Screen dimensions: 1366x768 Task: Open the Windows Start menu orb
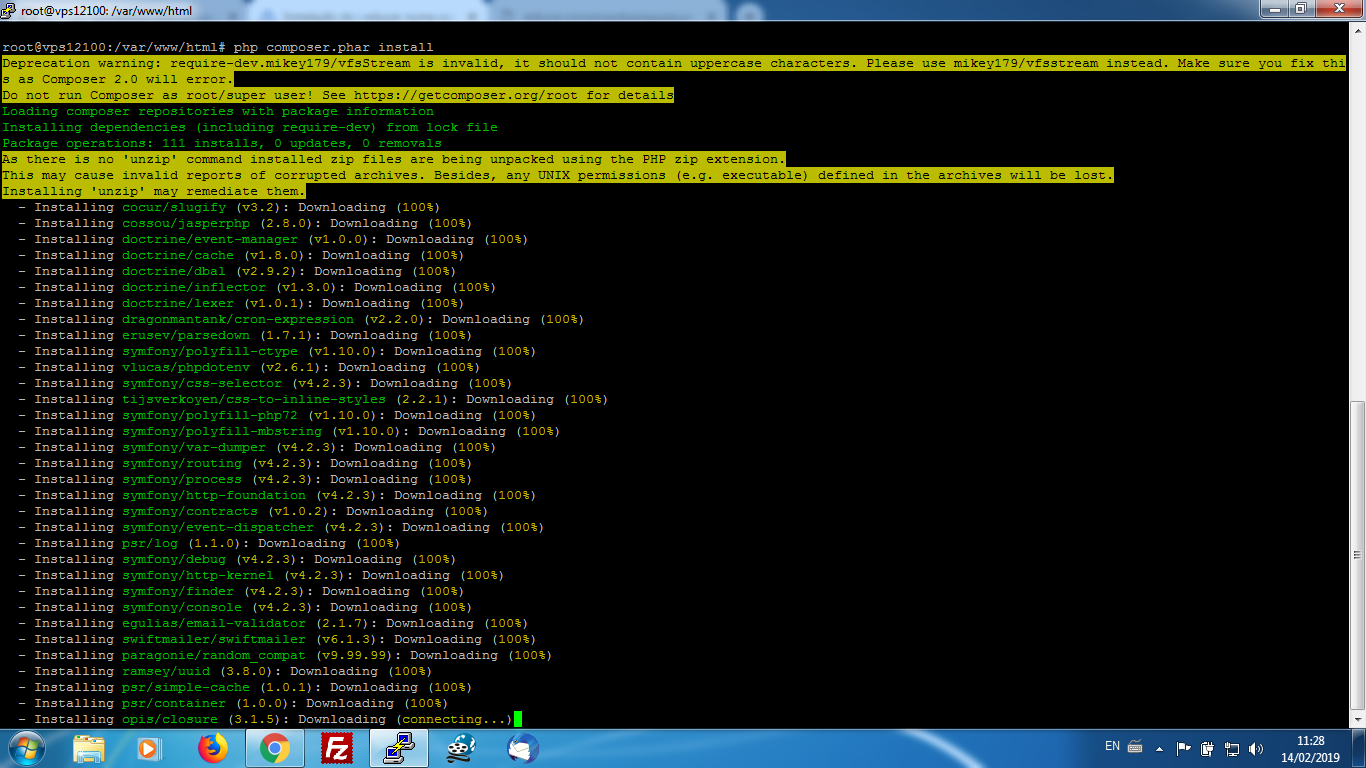27,747
